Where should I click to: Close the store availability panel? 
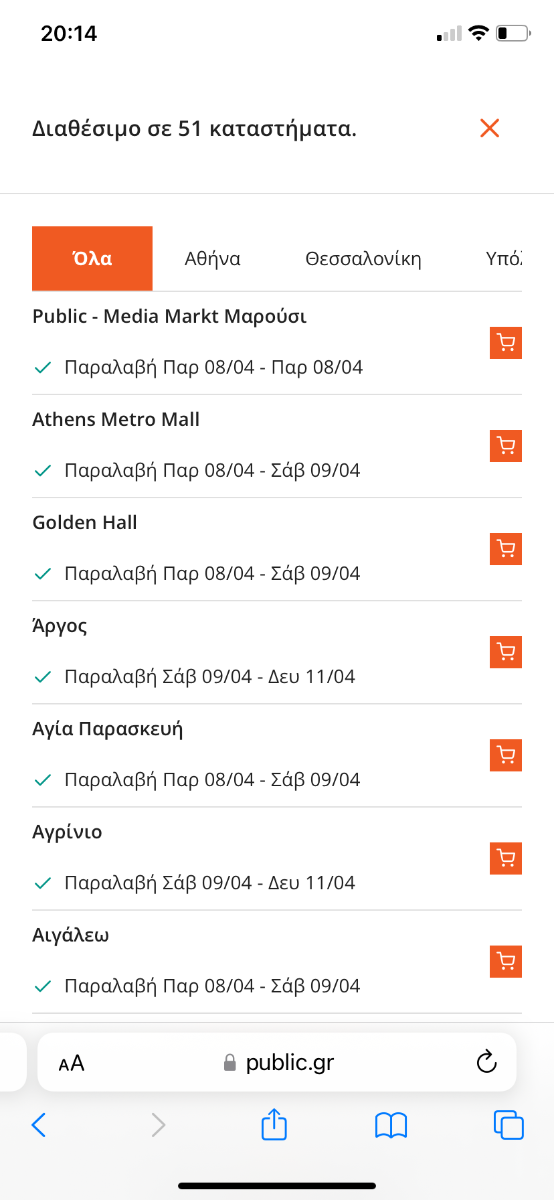[x=489, y=128]
